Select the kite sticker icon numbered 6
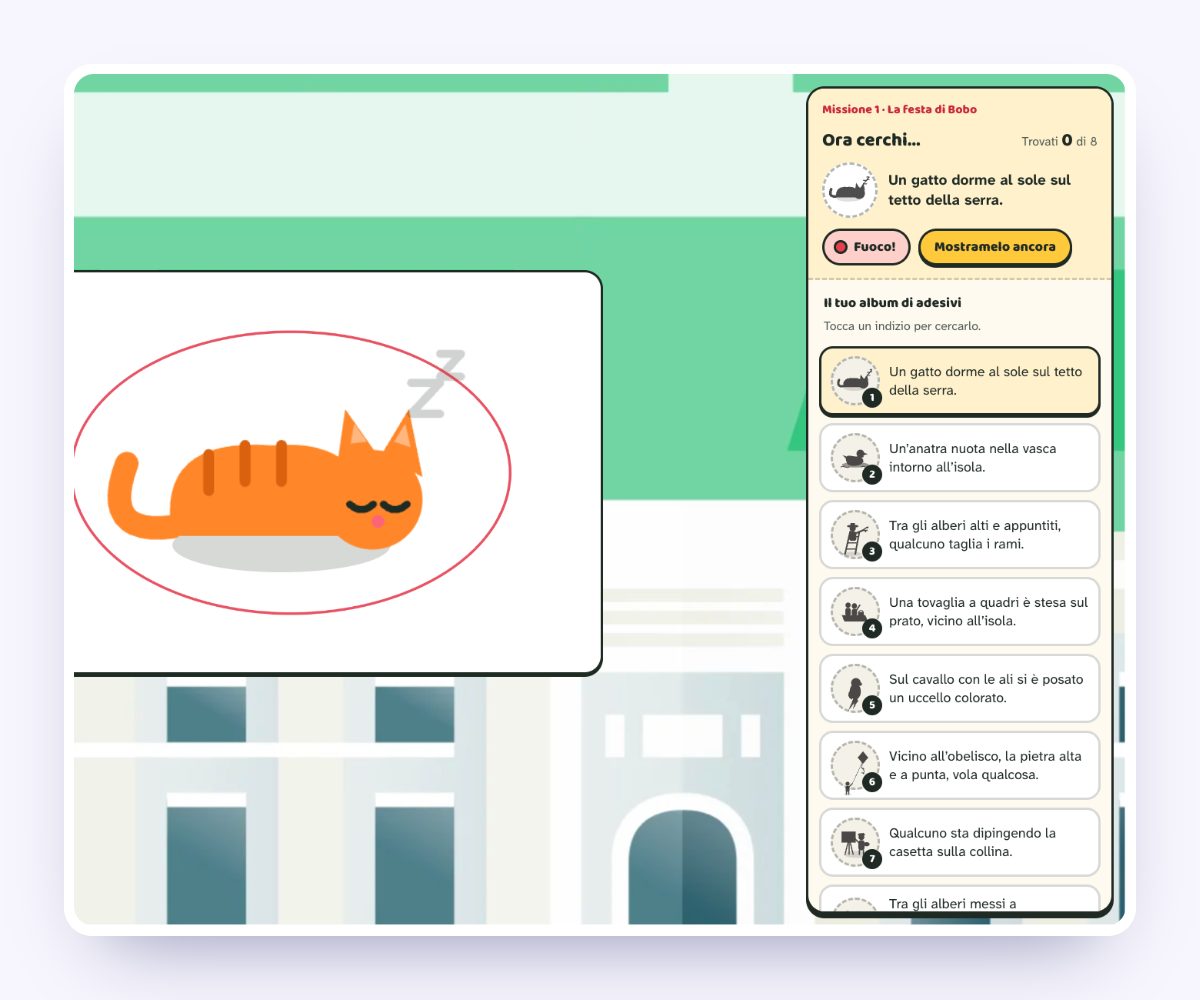Image resolution: width=1200 pixels, height=1000 pixels. [x=855, y=766]
